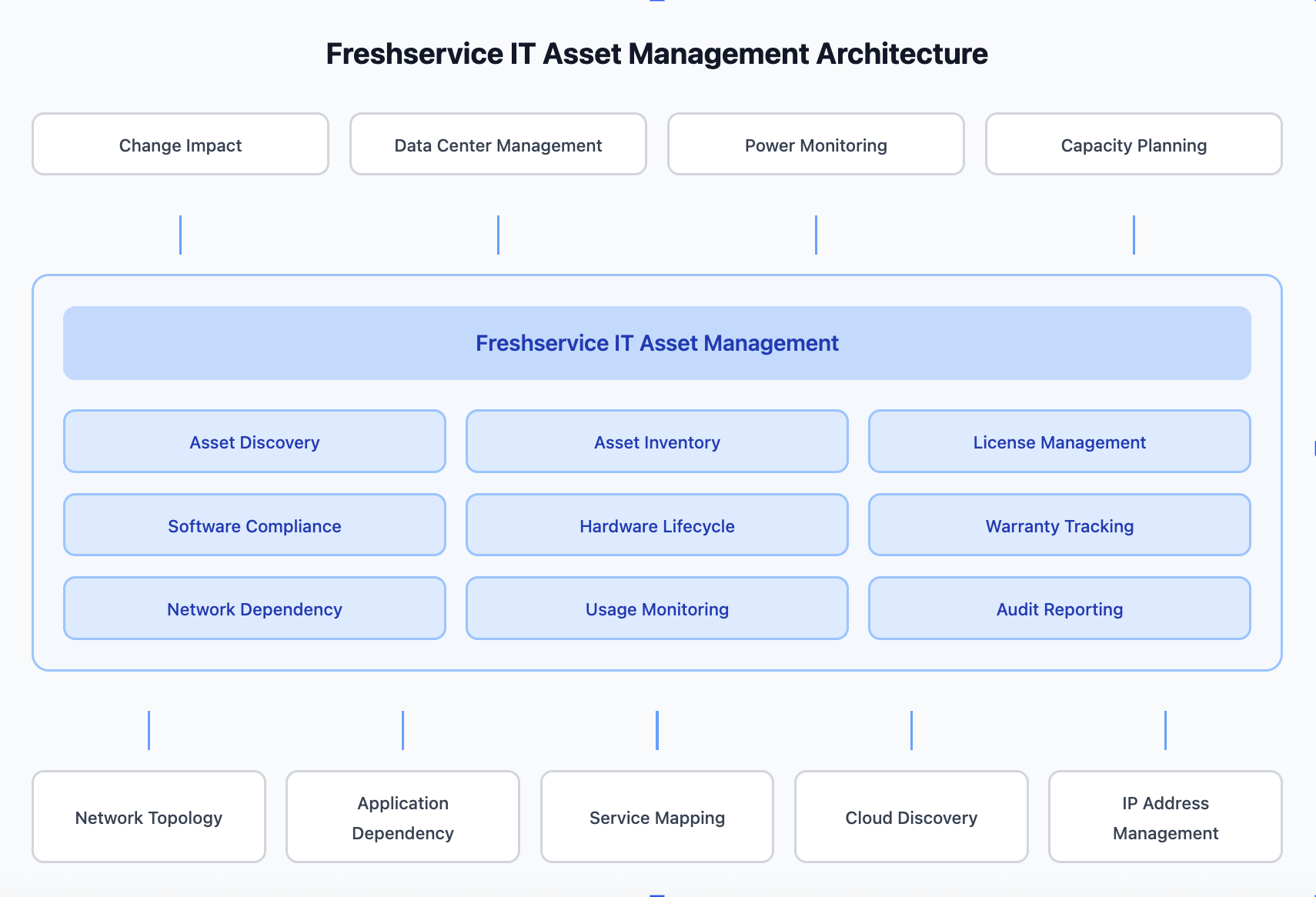Open the IP Address Management box

[1165, 817]
